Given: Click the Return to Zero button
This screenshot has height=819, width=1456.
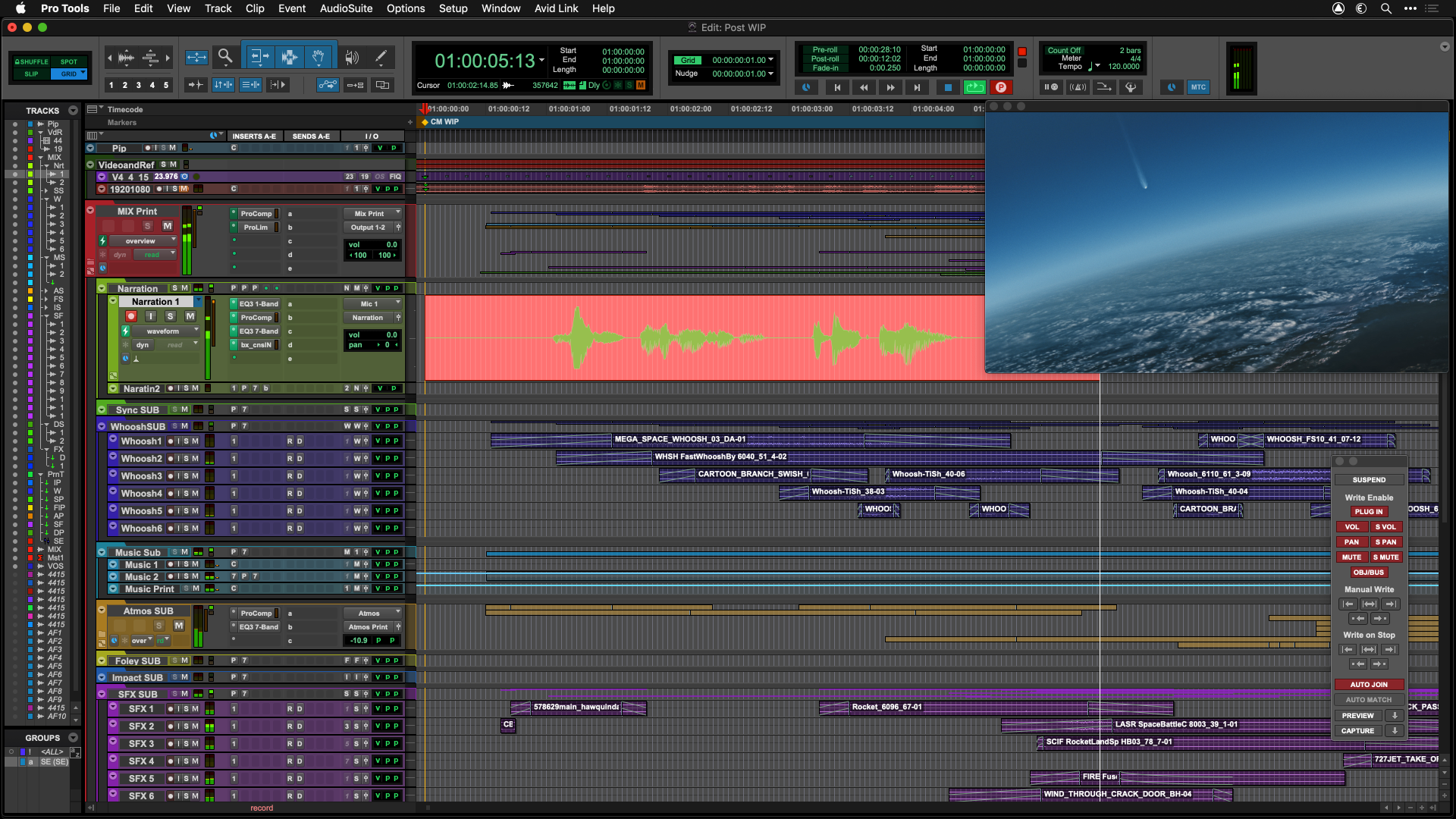Looking at the screenshot, I should (x=837, y=87).
